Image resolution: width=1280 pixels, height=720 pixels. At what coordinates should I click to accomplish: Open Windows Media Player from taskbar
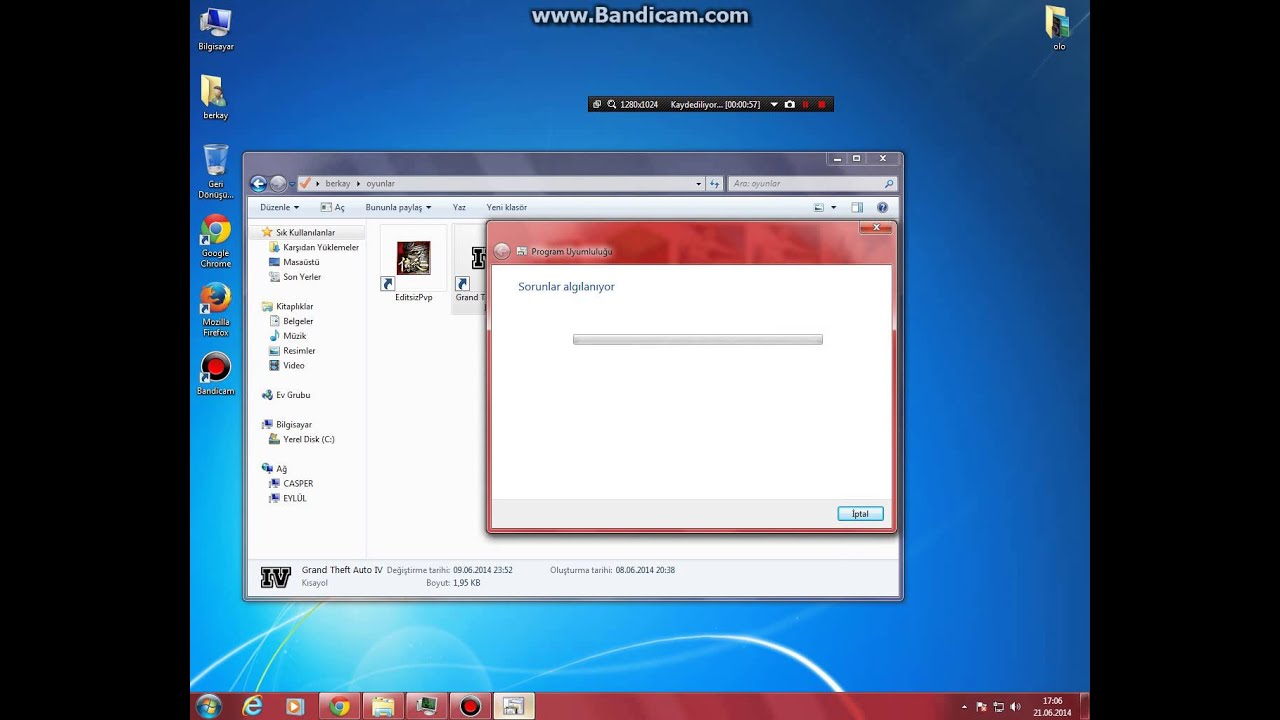click(295, 706)
